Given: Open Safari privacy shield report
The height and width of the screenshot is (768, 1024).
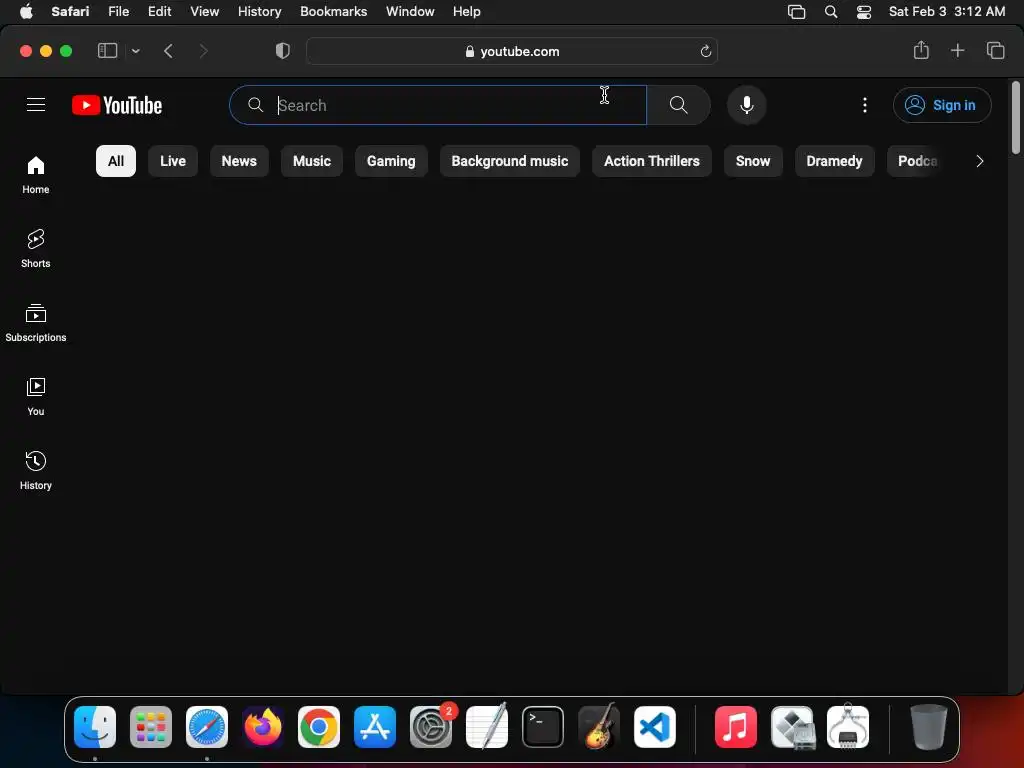Looking at the screenshot, I should point(283,51).
